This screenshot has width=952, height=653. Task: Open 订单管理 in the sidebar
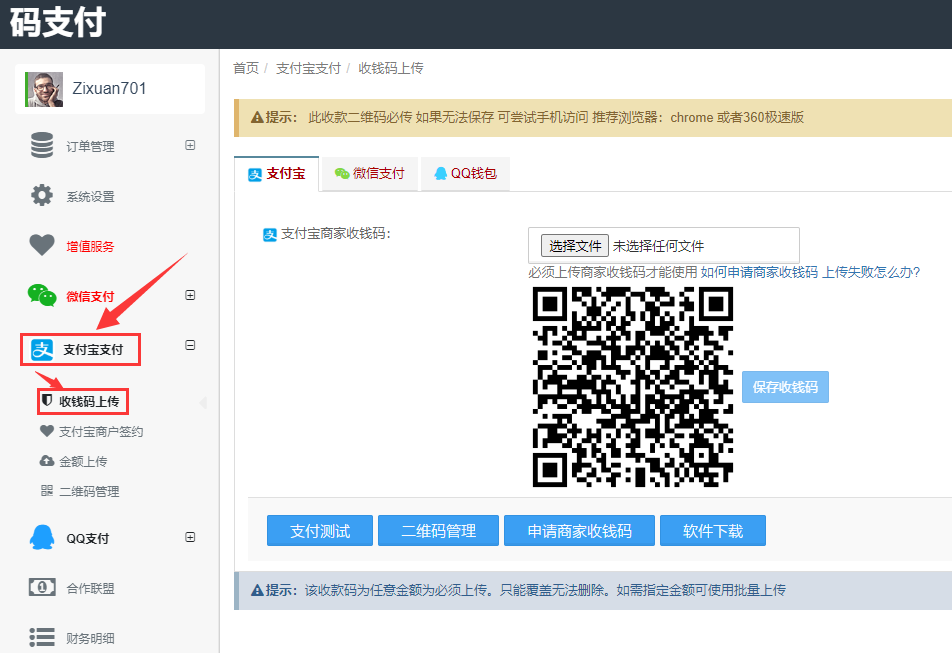click(90, 146)
